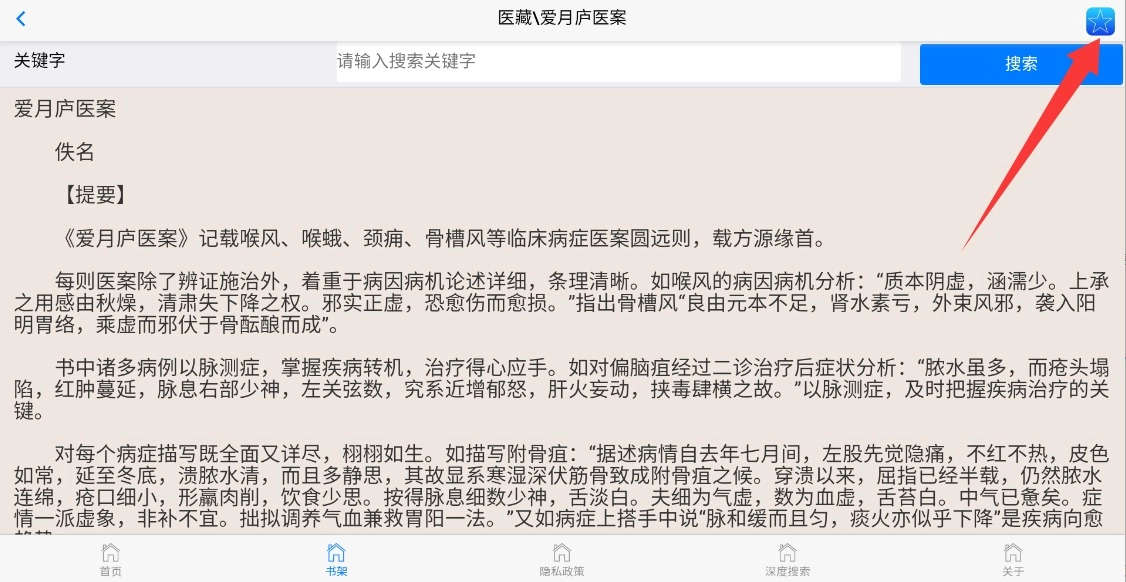Select the 书架 tab label
Image resolution: width=1126 pixels, height=582 pixels.
click(336, 572)
